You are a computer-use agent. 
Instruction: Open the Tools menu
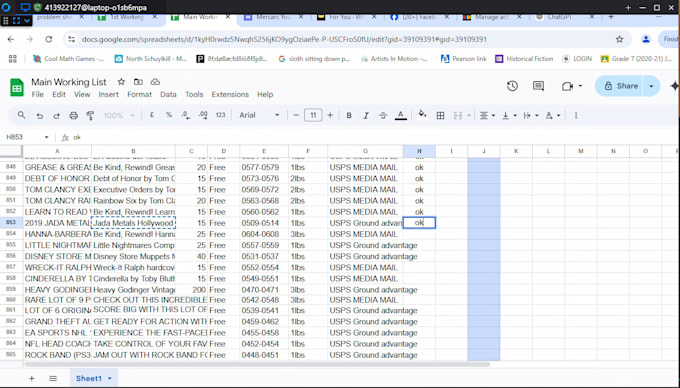[x=194, y=95]
